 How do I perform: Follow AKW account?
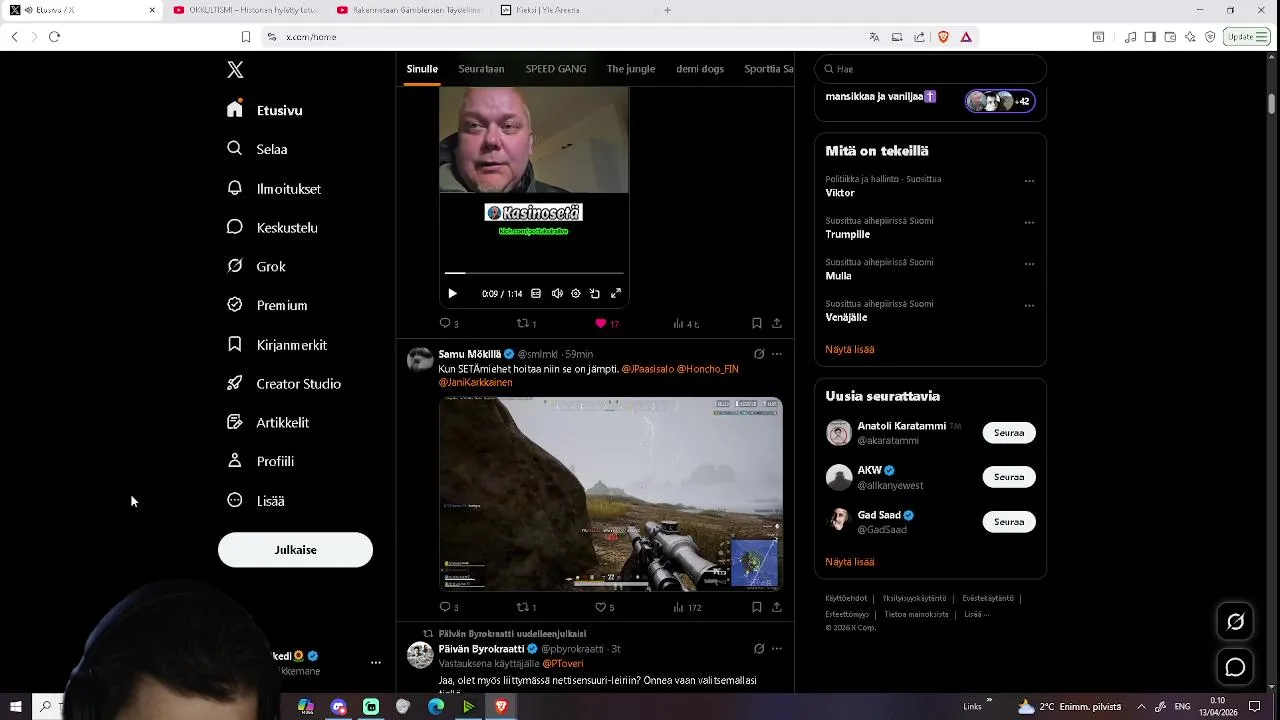point(1009,477)
